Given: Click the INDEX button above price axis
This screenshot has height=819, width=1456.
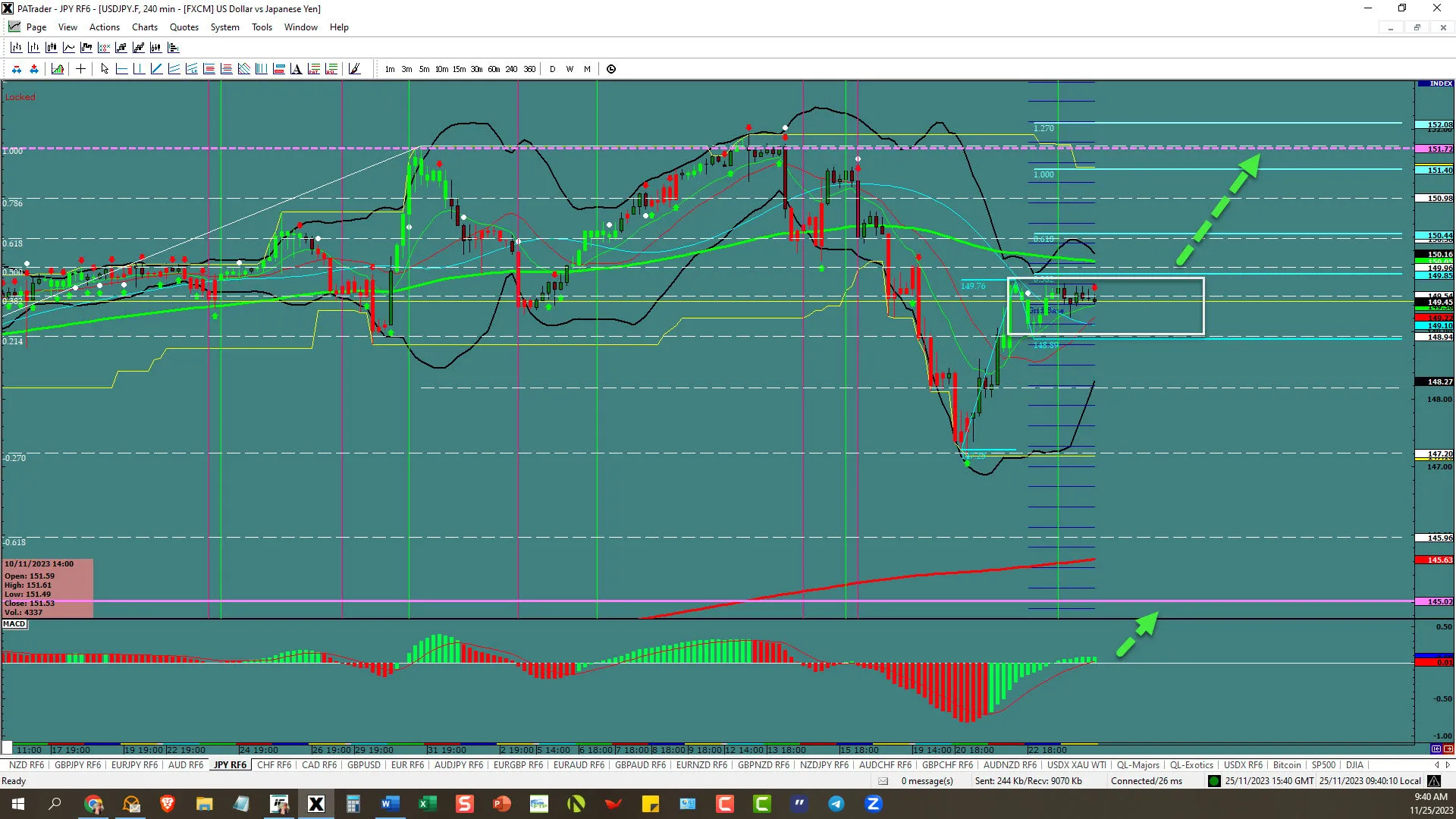Looking at the screenshot, I should click(x=1435, y=83).
